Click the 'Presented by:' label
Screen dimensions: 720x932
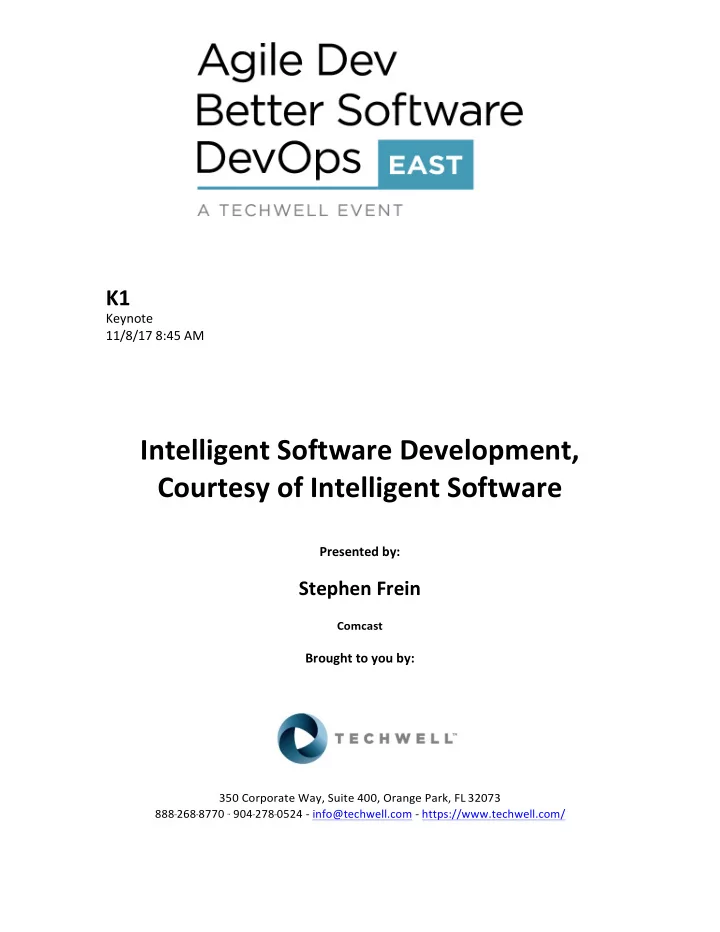pyautogui.click(x=359, y=552)
